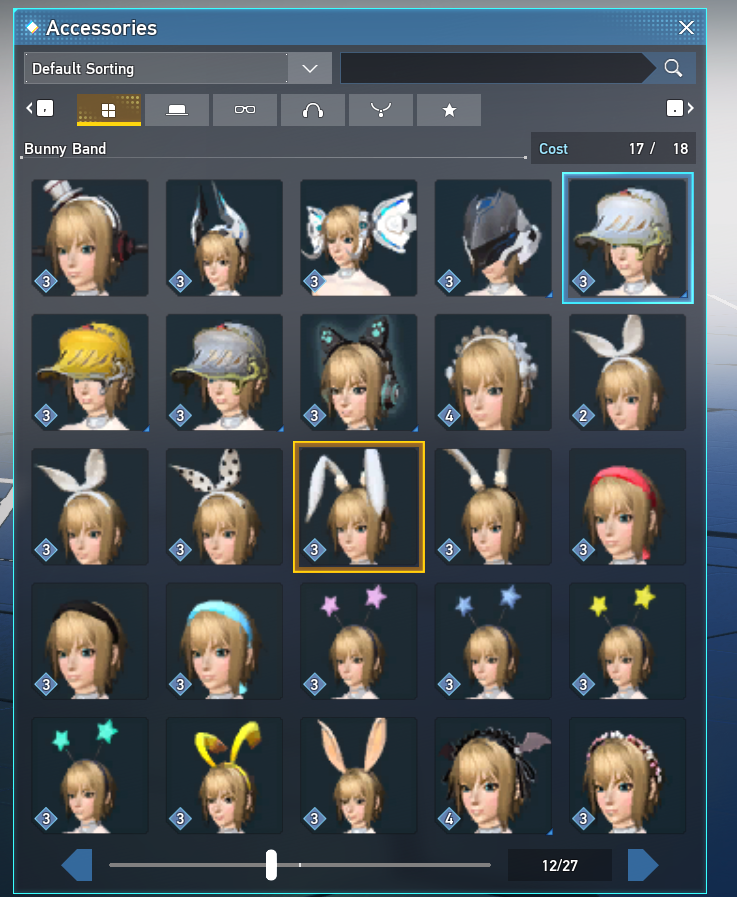Select the black bat wing headdress accessory
The image size is (737, 897).
[493, 776]
